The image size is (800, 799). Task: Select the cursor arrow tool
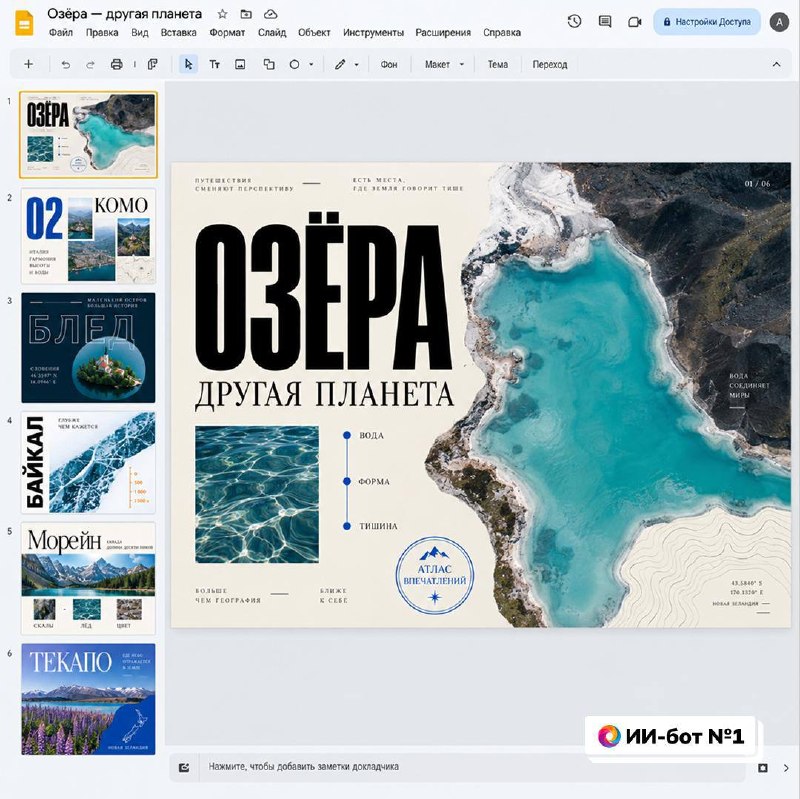[x=188, y=64]
